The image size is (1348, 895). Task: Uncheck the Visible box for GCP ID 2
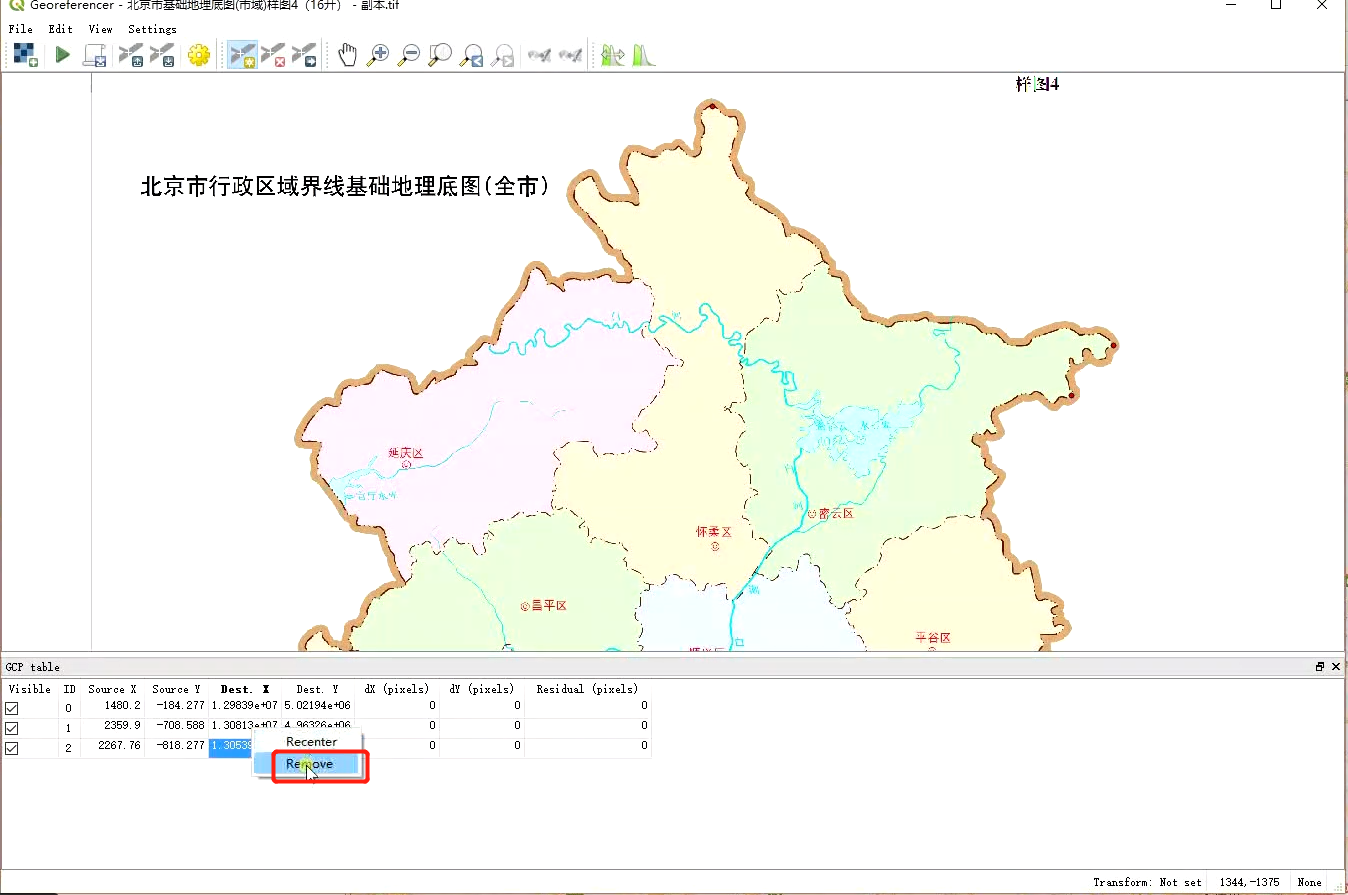[12, 747]
